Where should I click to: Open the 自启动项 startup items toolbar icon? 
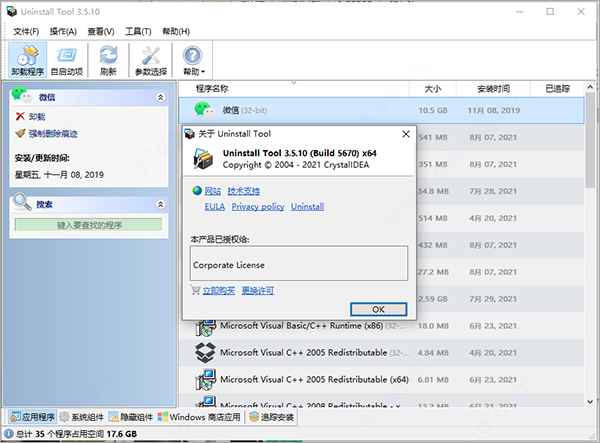[67, 60]
